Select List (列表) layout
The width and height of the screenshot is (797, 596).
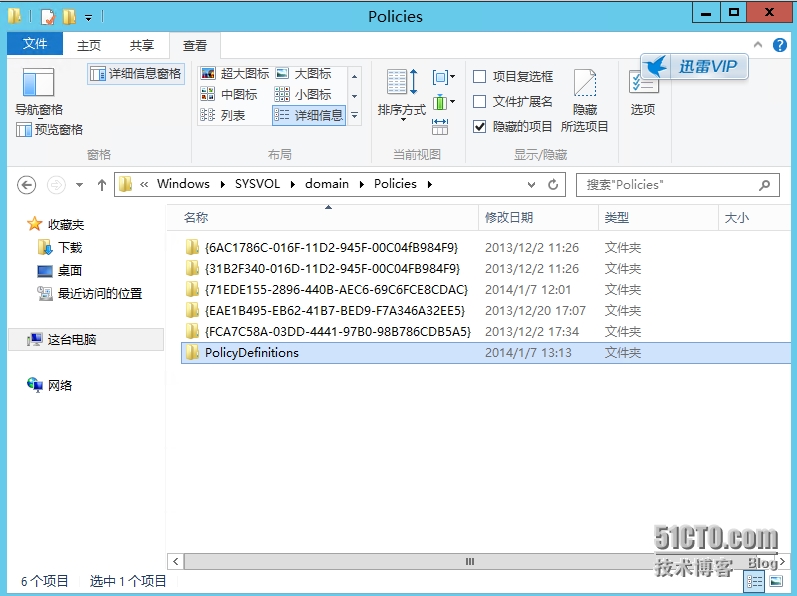[223, 115]
